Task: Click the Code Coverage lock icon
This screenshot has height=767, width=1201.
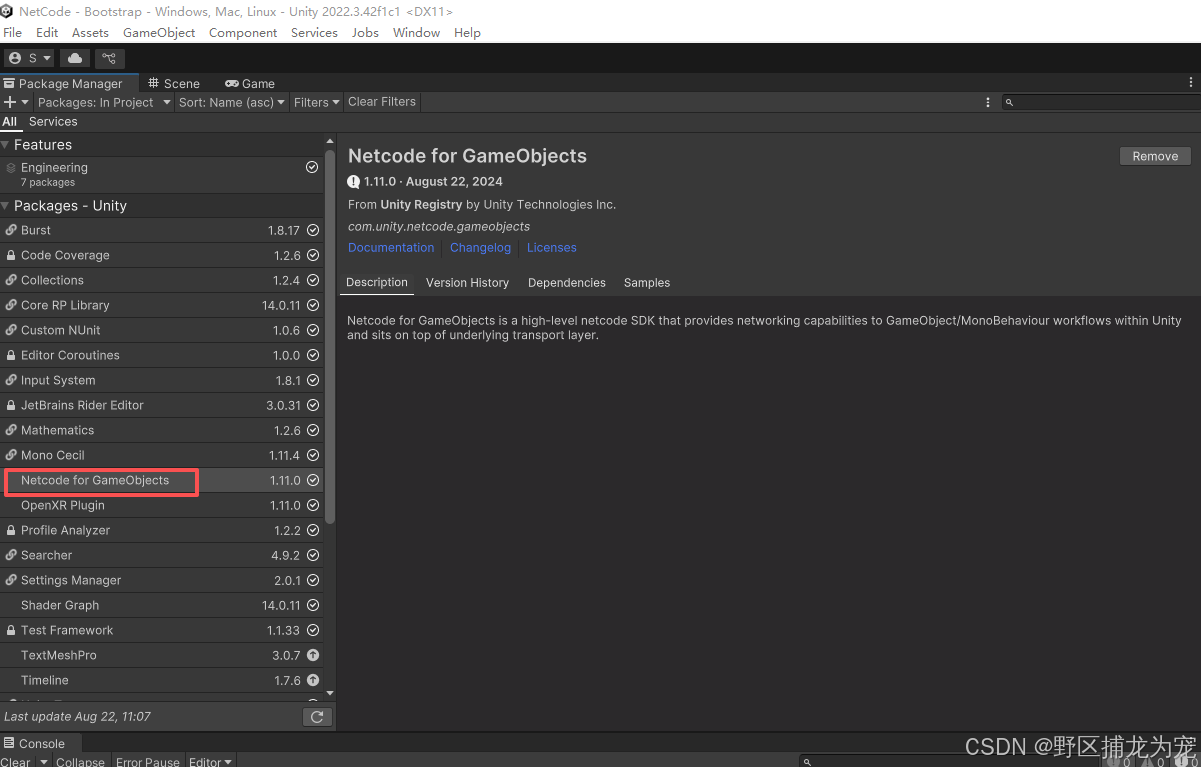Action: tap(11, 255)
